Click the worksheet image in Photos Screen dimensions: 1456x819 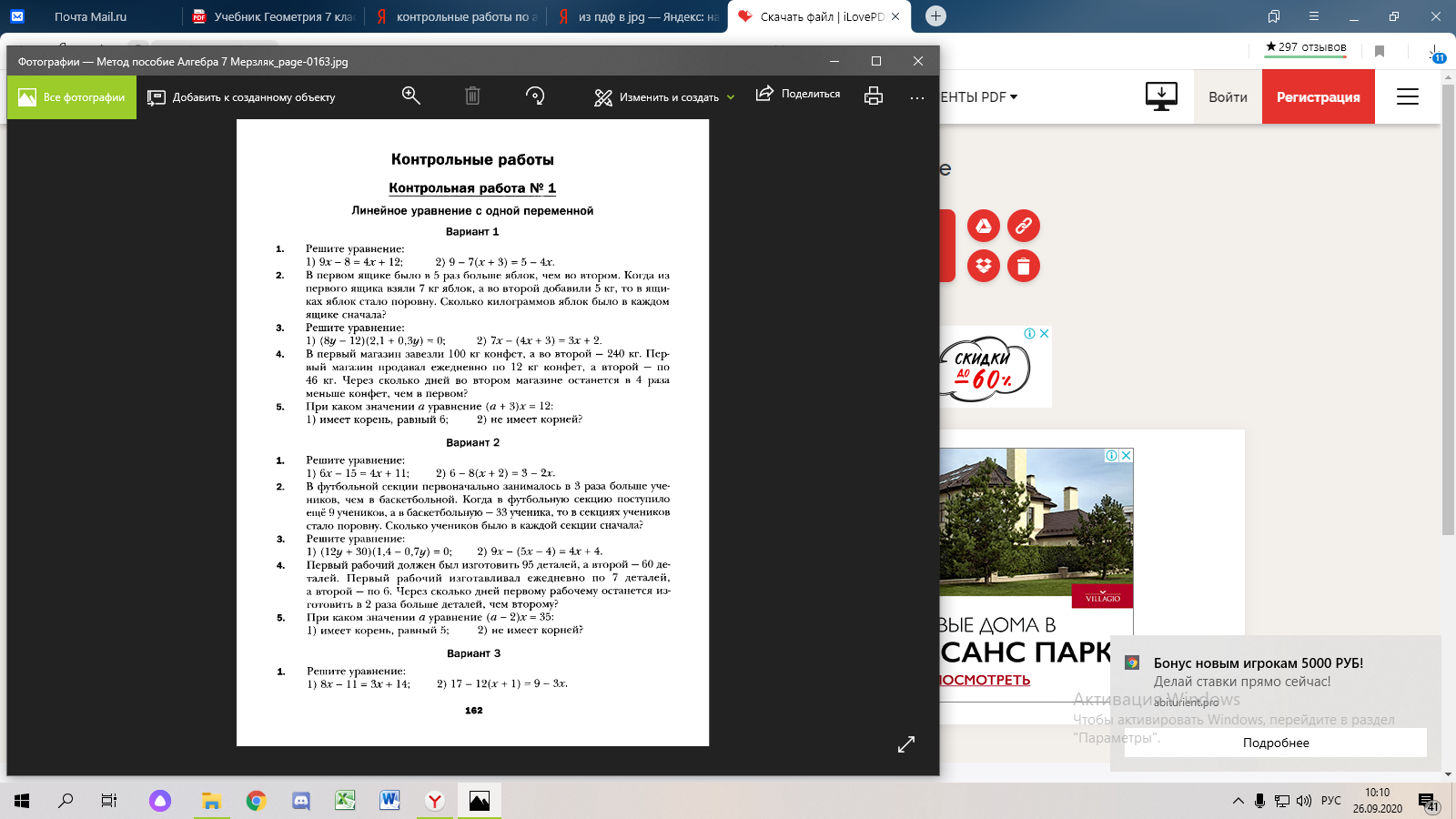point(472,432)
